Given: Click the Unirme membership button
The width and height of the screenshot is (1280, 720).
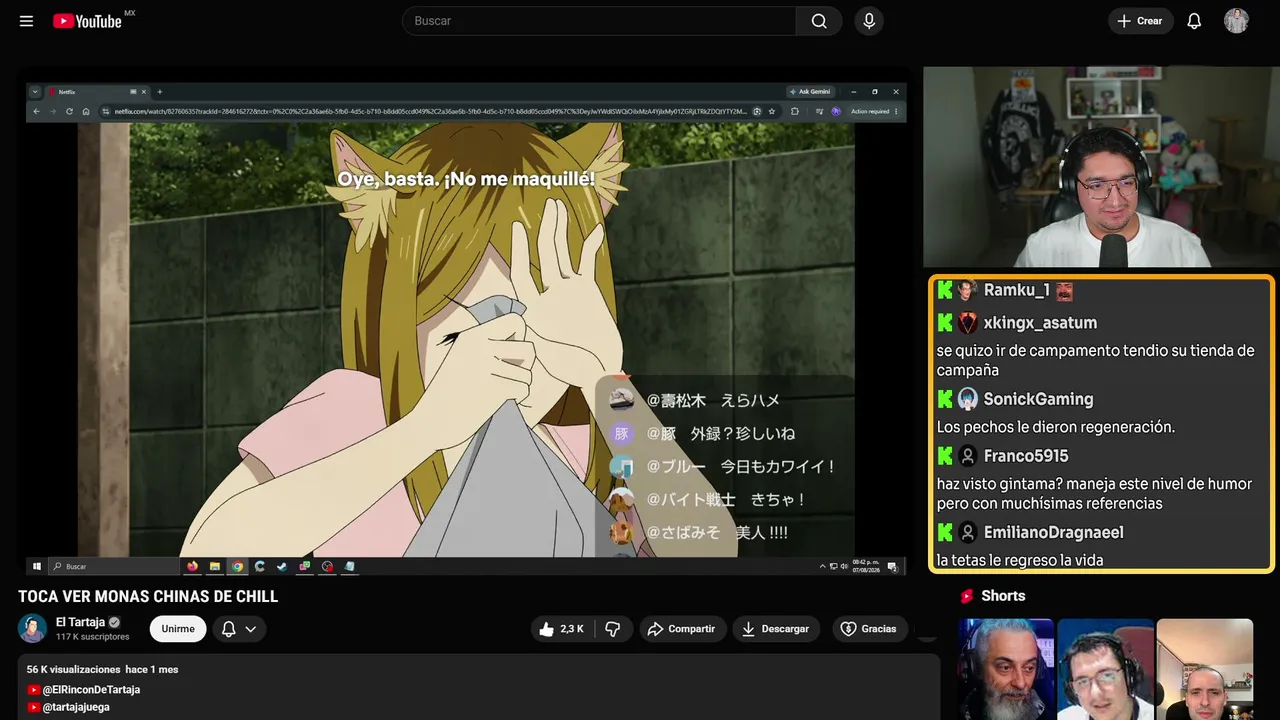Looking at the screenshot, I should tap(178, 629).
